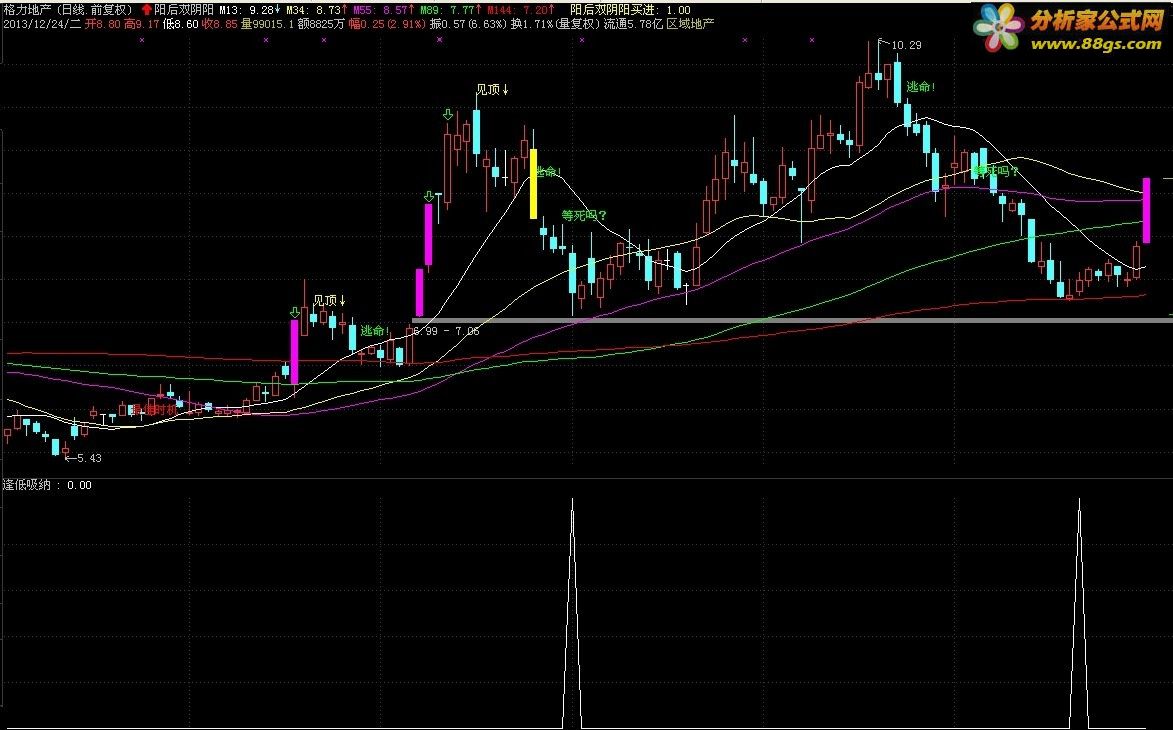
Task: Click the float shares 流通5.78亿
Action: (634, 23)
